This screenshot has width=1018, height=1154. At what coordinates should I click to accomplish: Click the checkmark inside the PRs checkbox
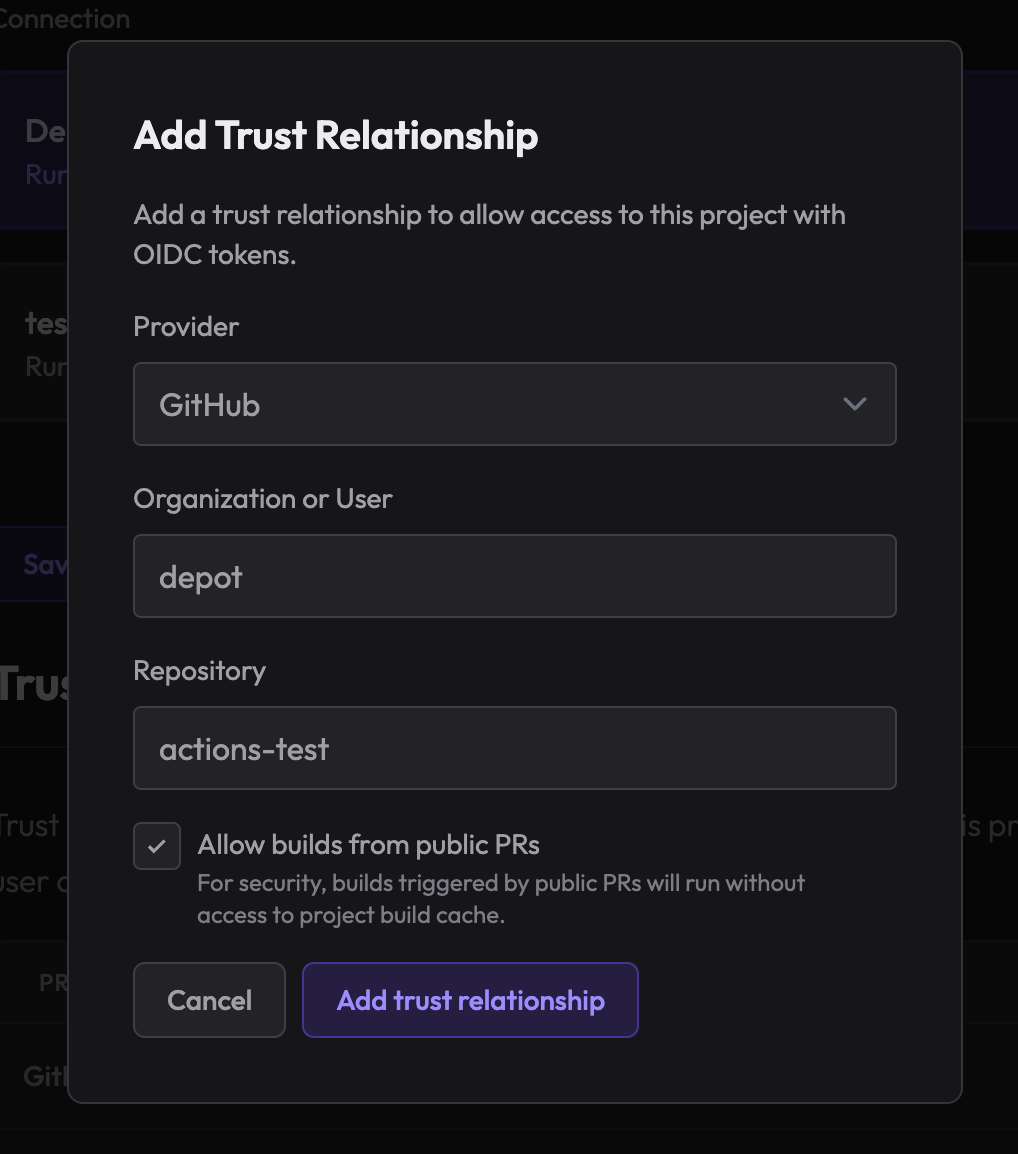pyautogui.click(x=157, y=845)
